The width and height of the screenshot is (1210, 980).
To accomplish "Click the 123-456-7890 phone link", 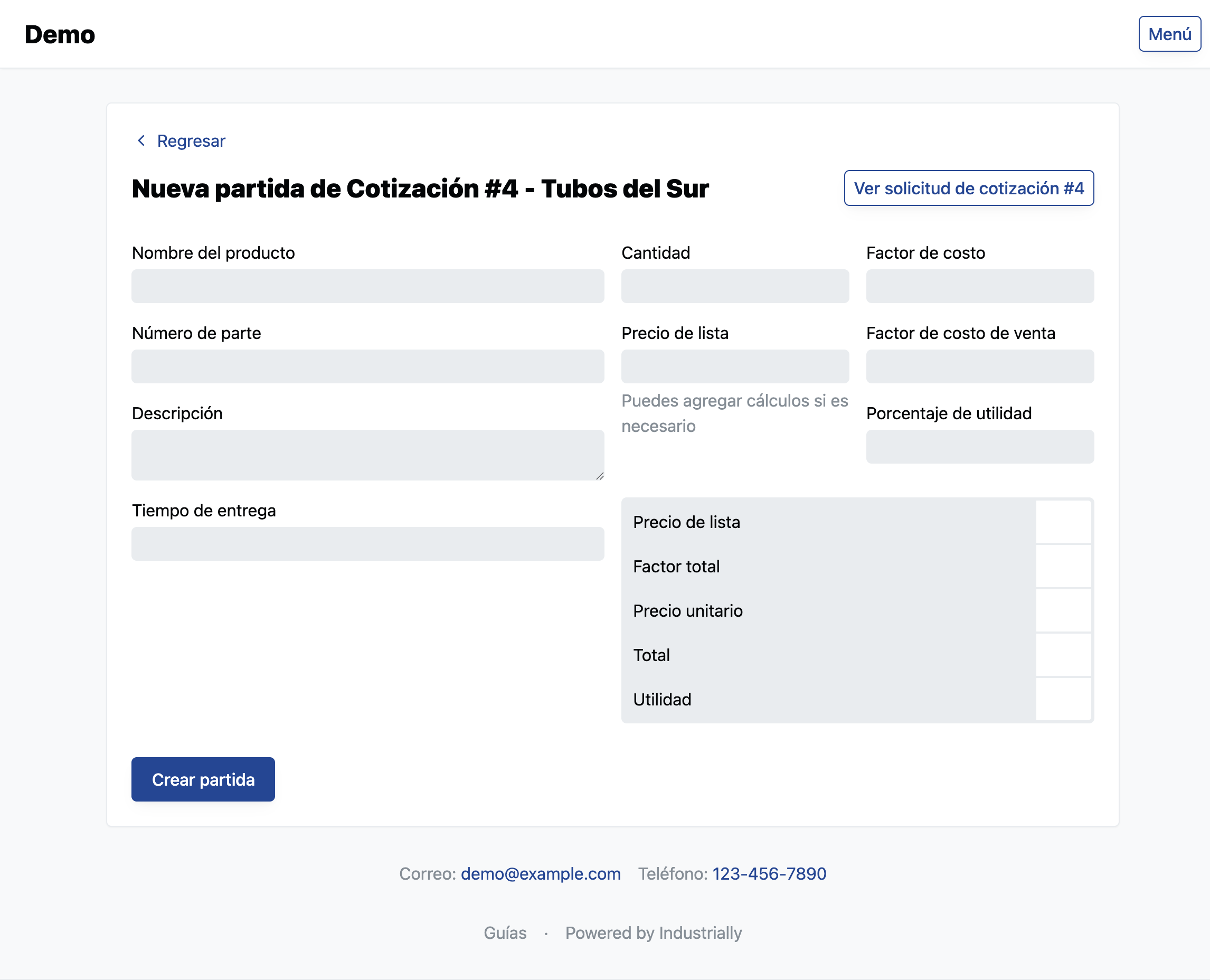I will 769,874.
